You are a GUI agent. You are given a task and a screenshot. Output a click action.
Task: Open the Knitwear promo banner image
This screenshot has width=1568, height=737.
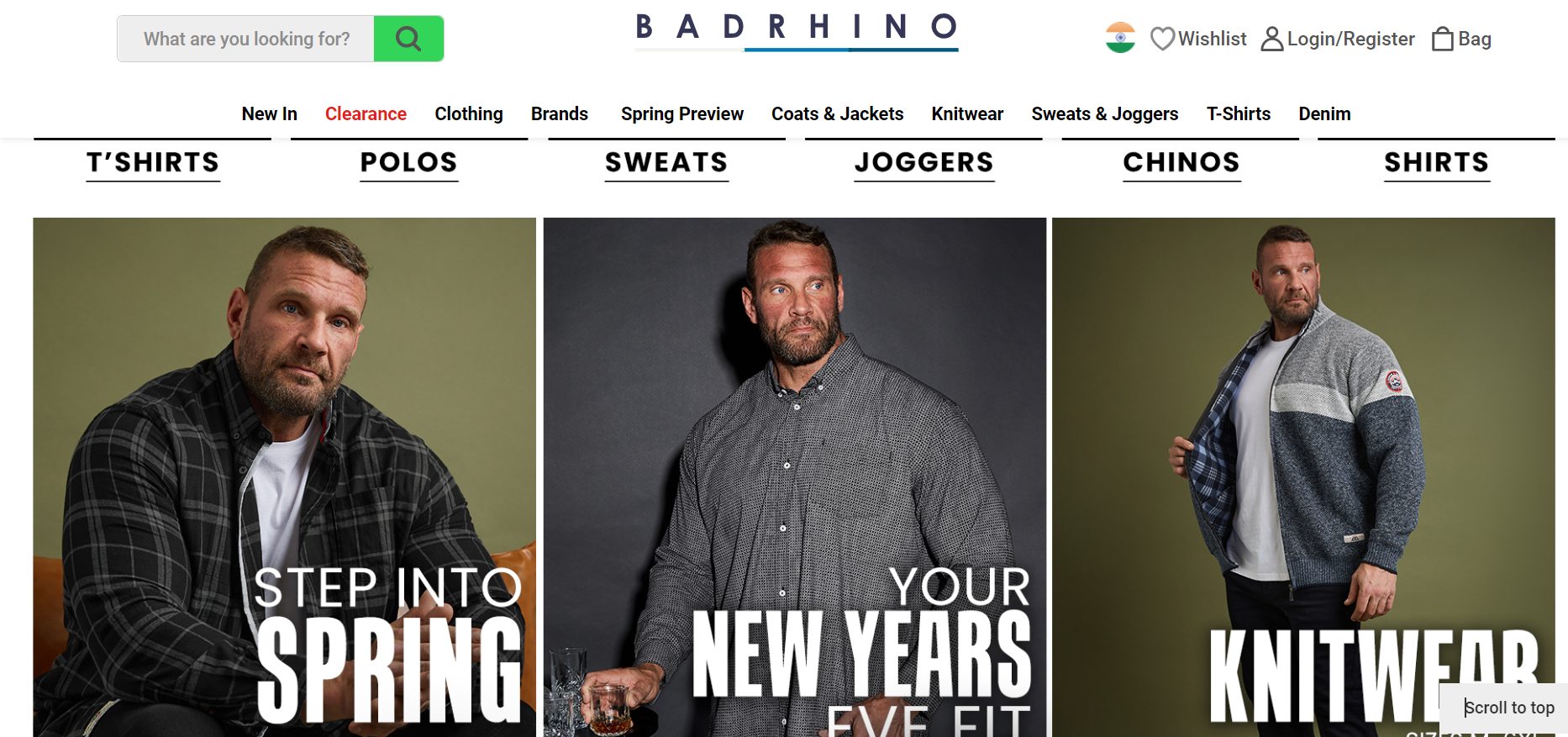click(1303, 477)
